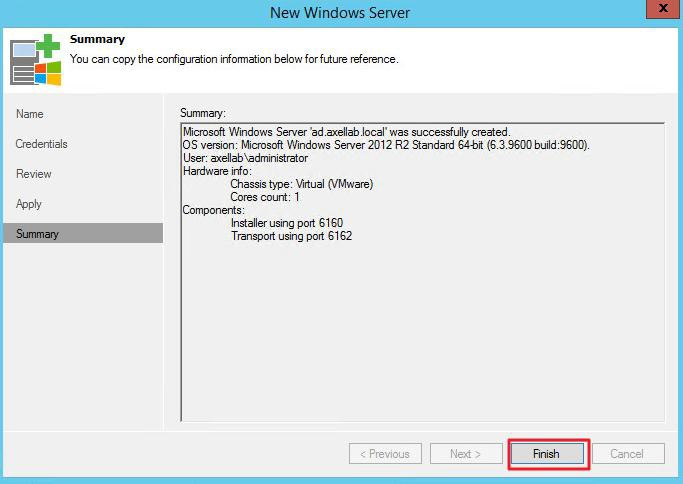
Task: Select the Name step in sidebar
Action: [30, 114]
